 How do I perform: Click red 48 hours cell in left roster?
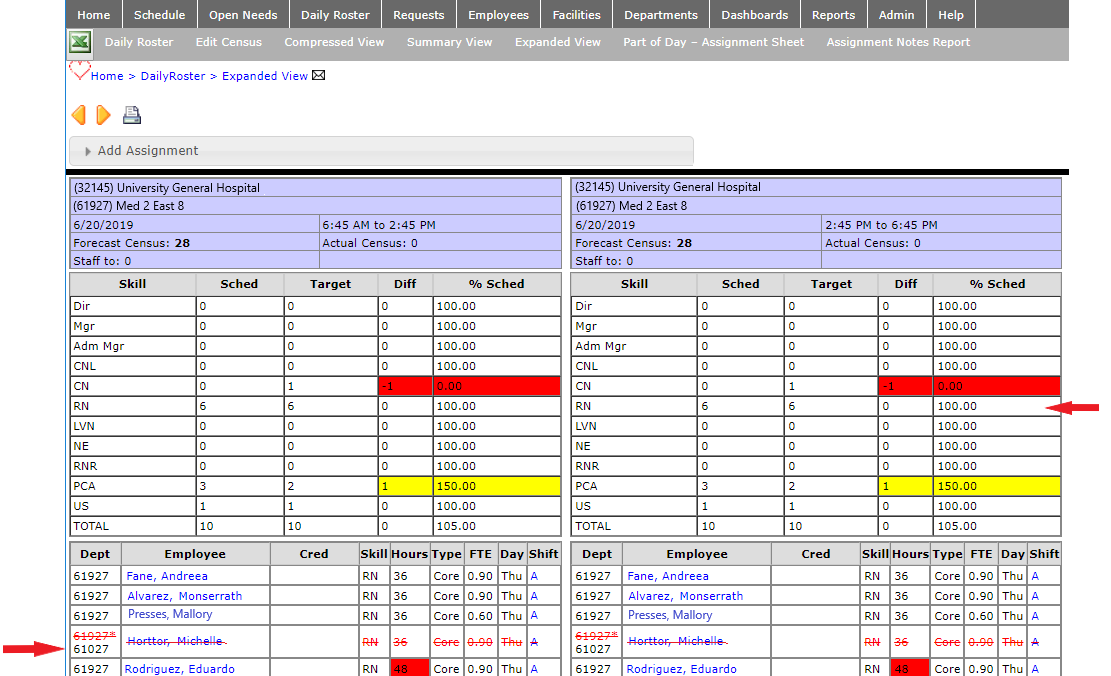pyautogui.click(x=409, y=668)
